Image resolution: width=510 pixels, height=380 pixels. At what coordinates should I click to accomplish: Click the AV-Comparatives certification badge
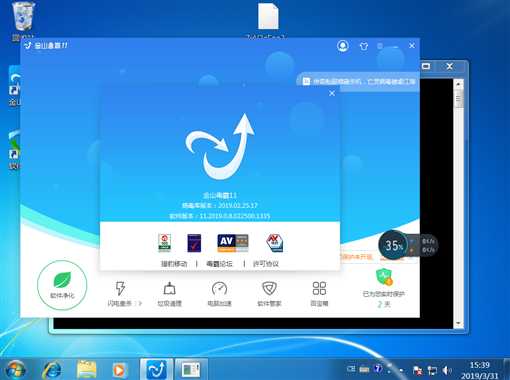[233, 243]
